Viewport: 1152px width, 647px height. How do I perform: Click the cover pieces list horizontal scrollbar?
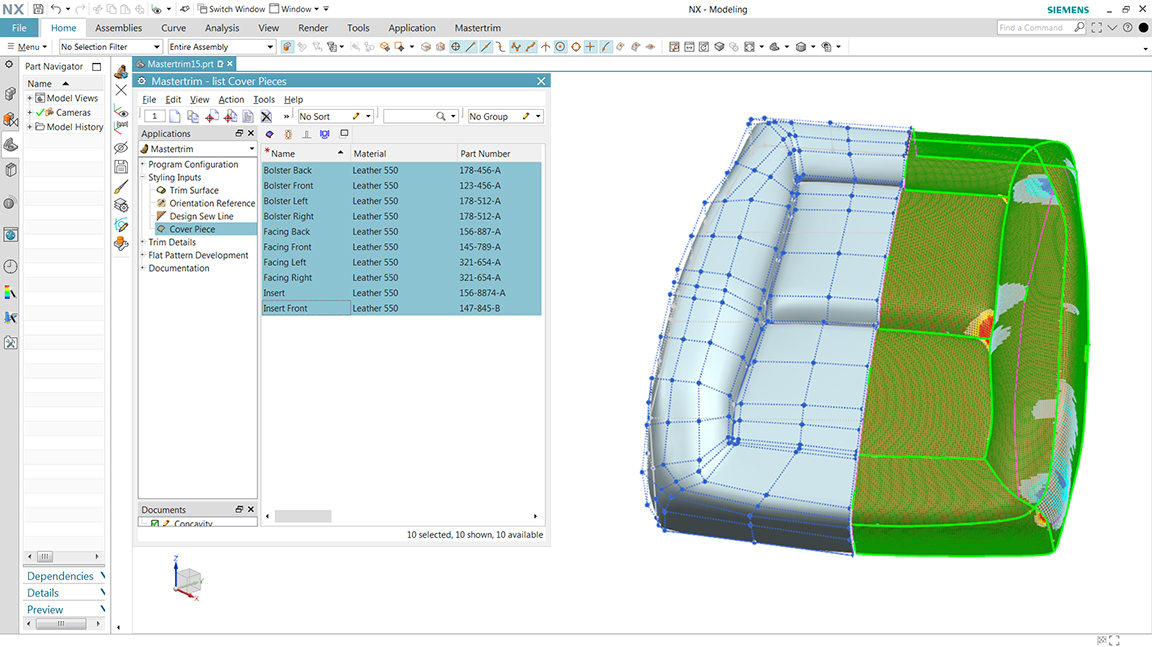pos(303,517)
